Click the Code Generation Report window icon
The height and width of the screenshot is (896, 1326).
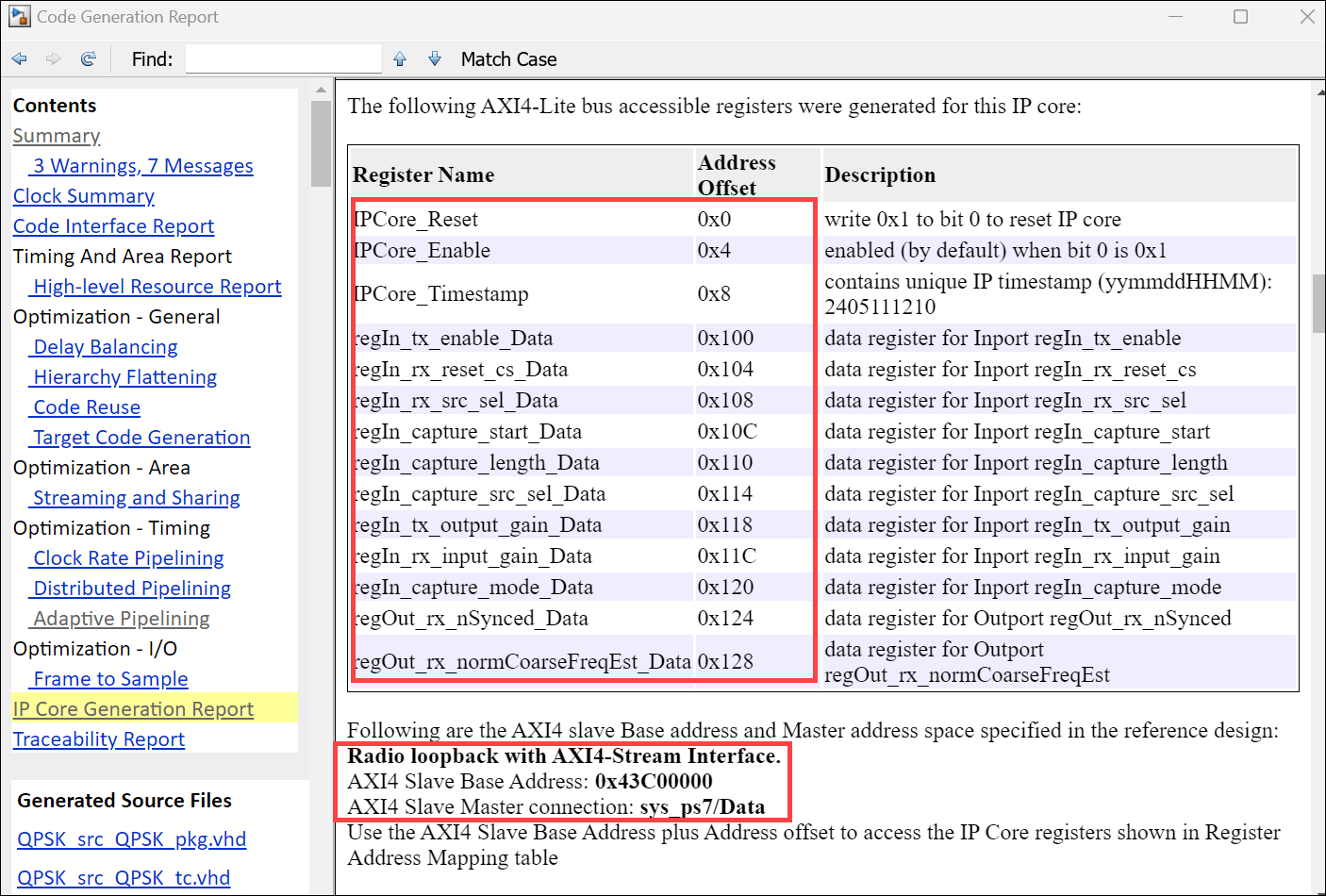[19, 17]
